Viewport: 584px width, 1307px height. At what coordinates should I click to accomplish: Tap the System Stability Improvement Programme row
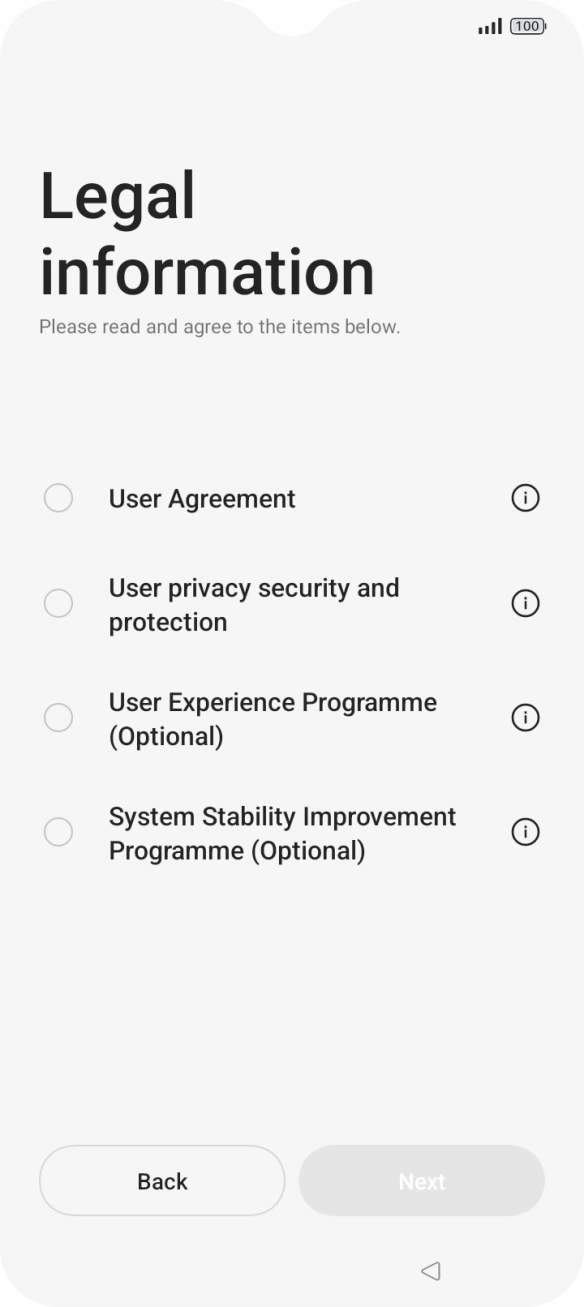click(281, 832)
